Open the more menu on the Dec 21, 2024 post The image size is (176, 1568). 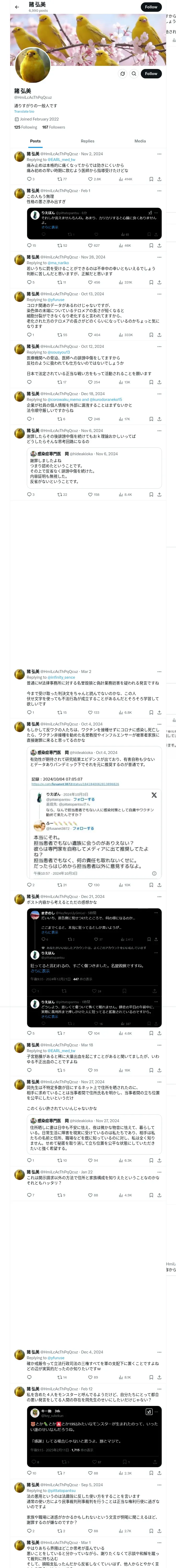(159, 897)
